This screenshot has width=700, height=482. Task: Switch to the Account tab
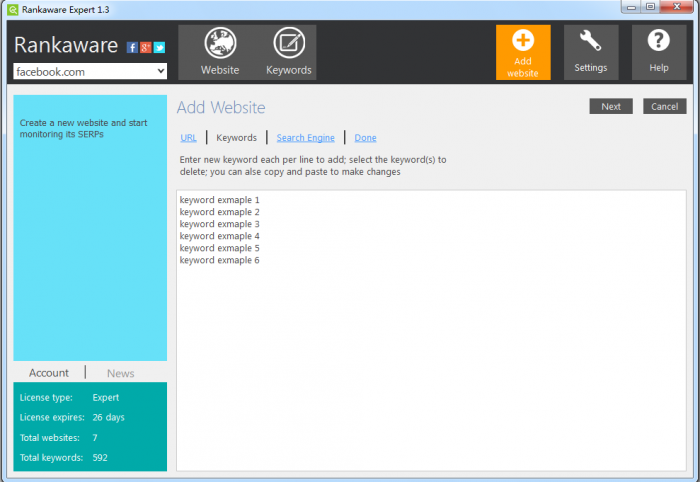pos(49,373)
